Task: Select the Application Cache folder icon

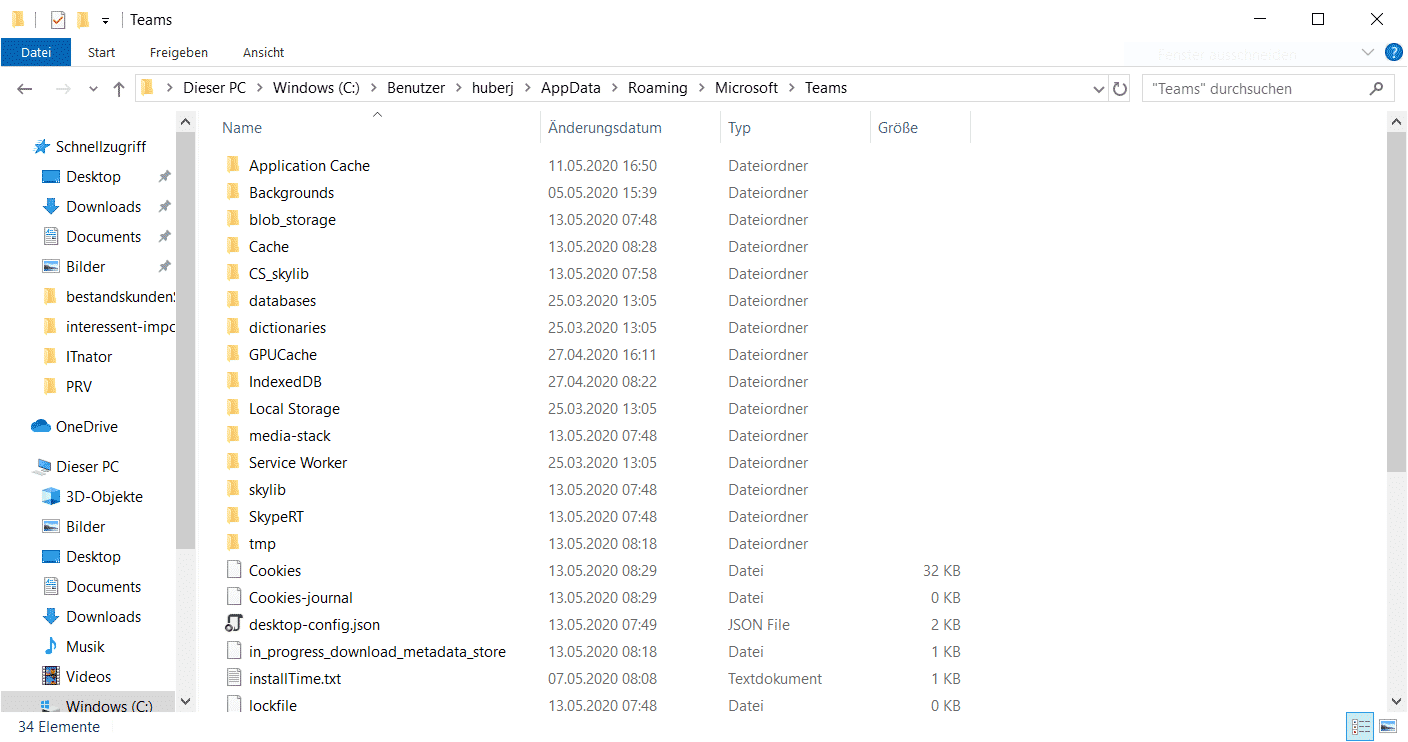Action: pyautogui.click(x=233, y=165)
